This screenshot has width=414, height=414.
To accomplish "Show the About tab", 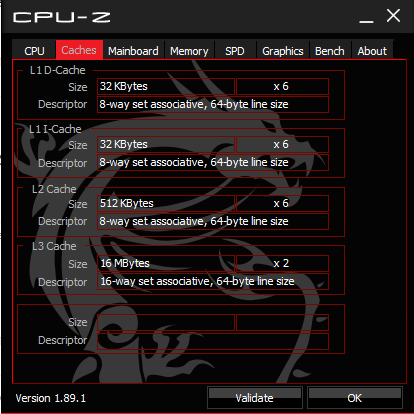I will (372, 51).
